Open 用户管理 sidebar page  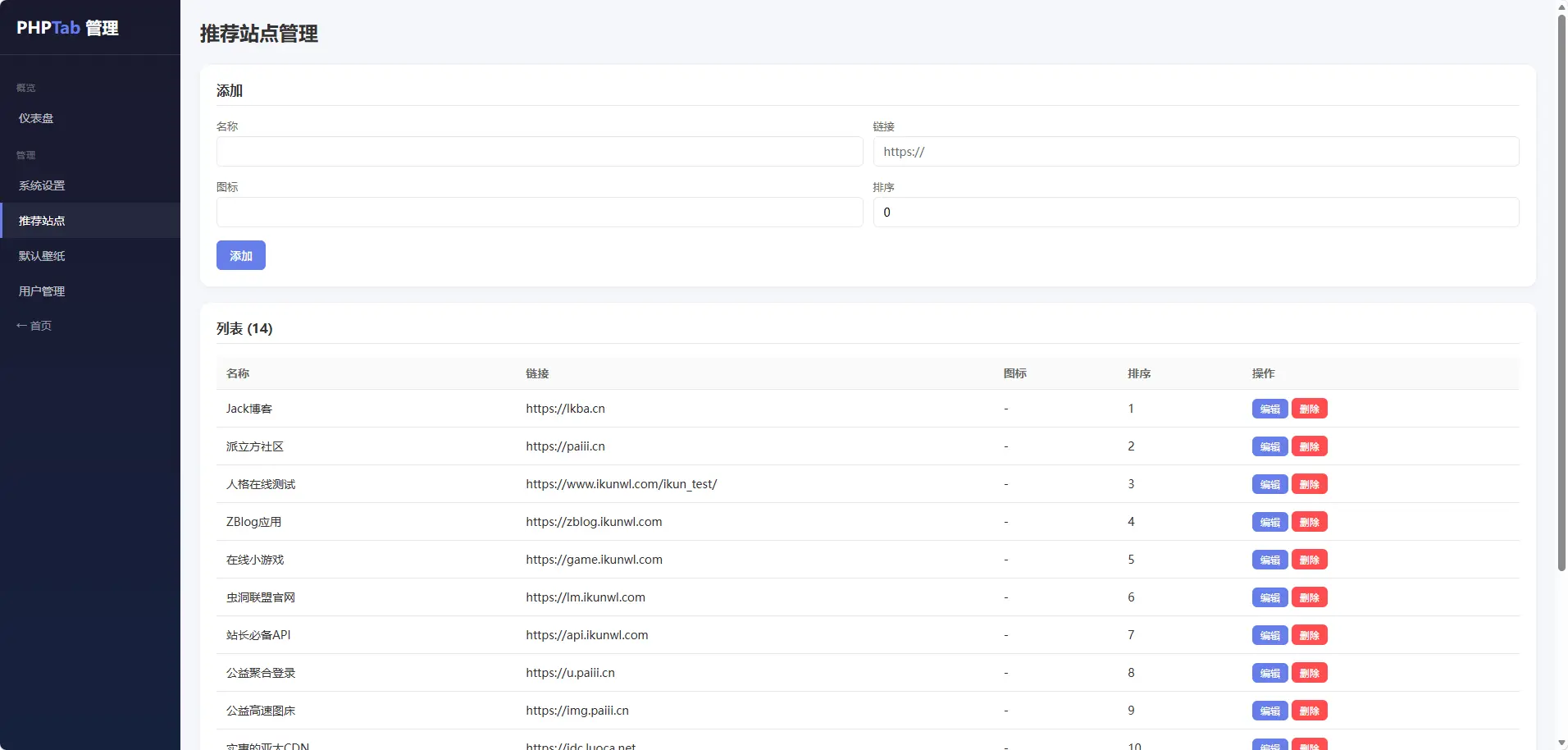pyautogui.click(x=90, y=291)
